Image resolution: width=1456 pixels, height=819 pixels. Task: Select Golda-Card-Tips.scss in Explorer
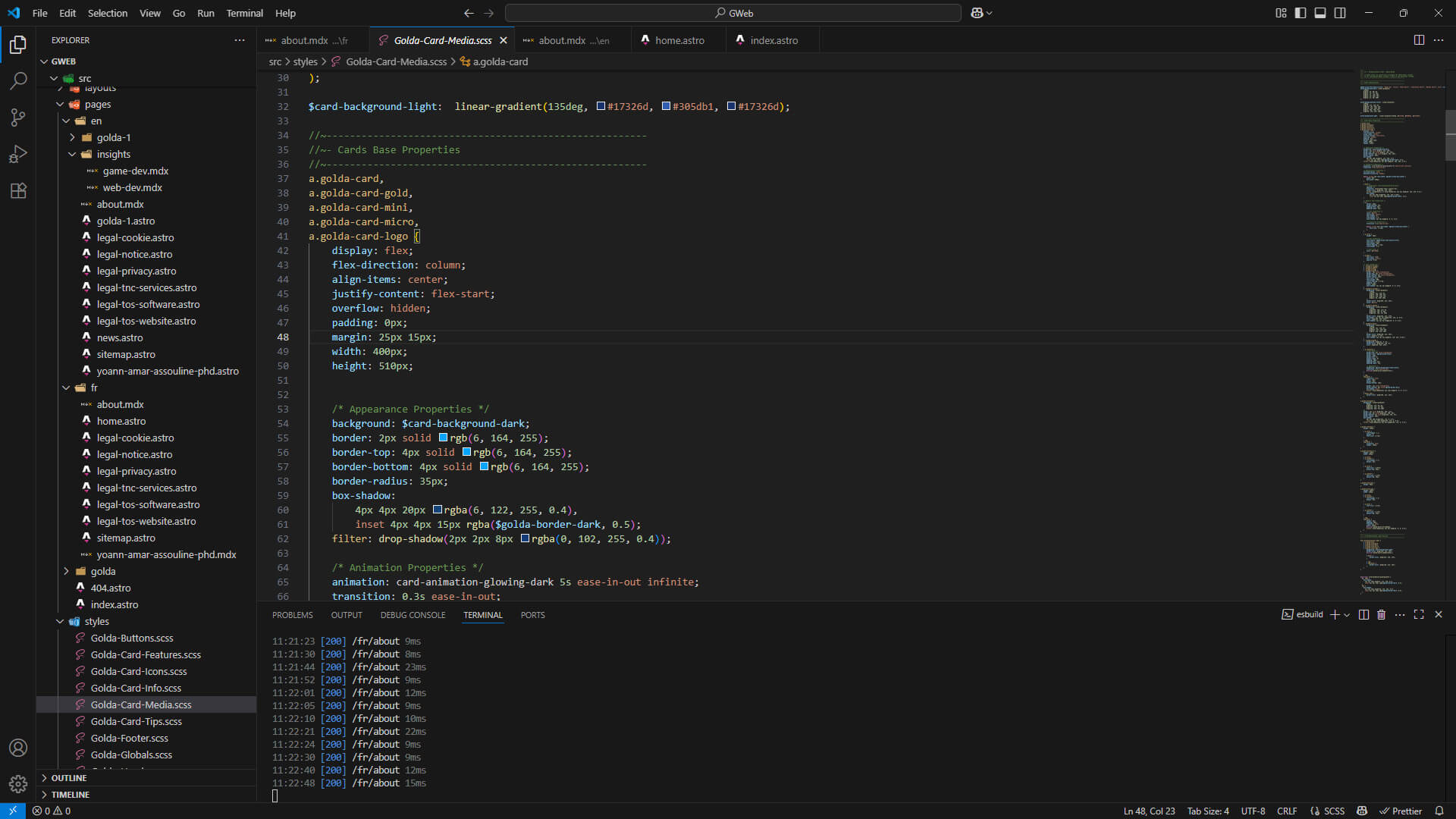(137, 721)
